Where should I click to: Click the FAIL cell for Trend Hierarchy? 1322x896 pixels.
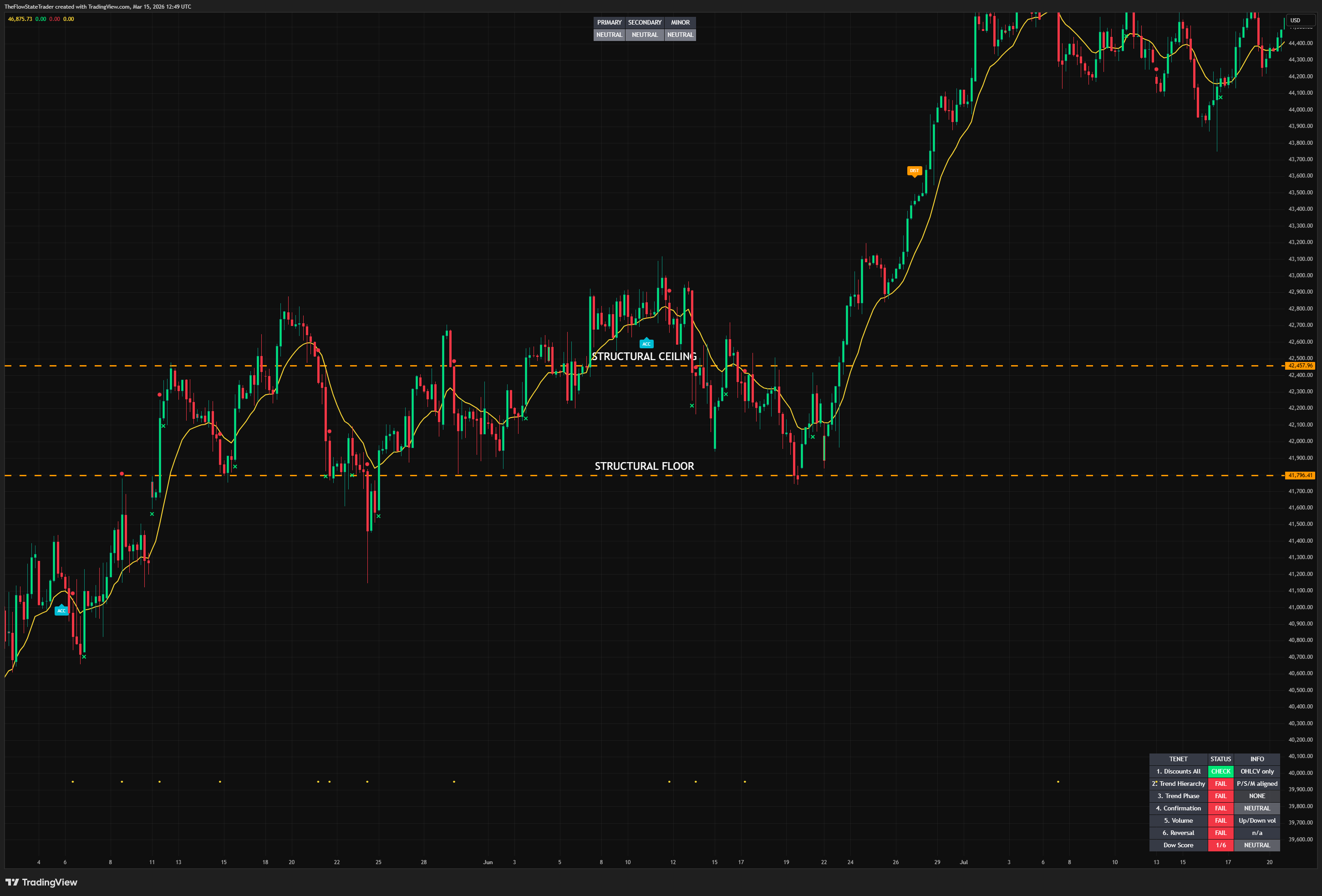(1221, 784)
